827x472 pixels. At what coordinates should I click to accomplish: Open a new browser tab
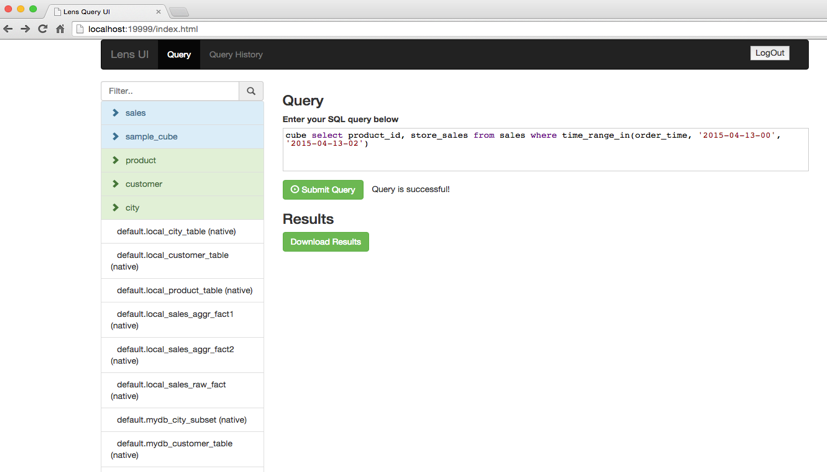(179, 12)
